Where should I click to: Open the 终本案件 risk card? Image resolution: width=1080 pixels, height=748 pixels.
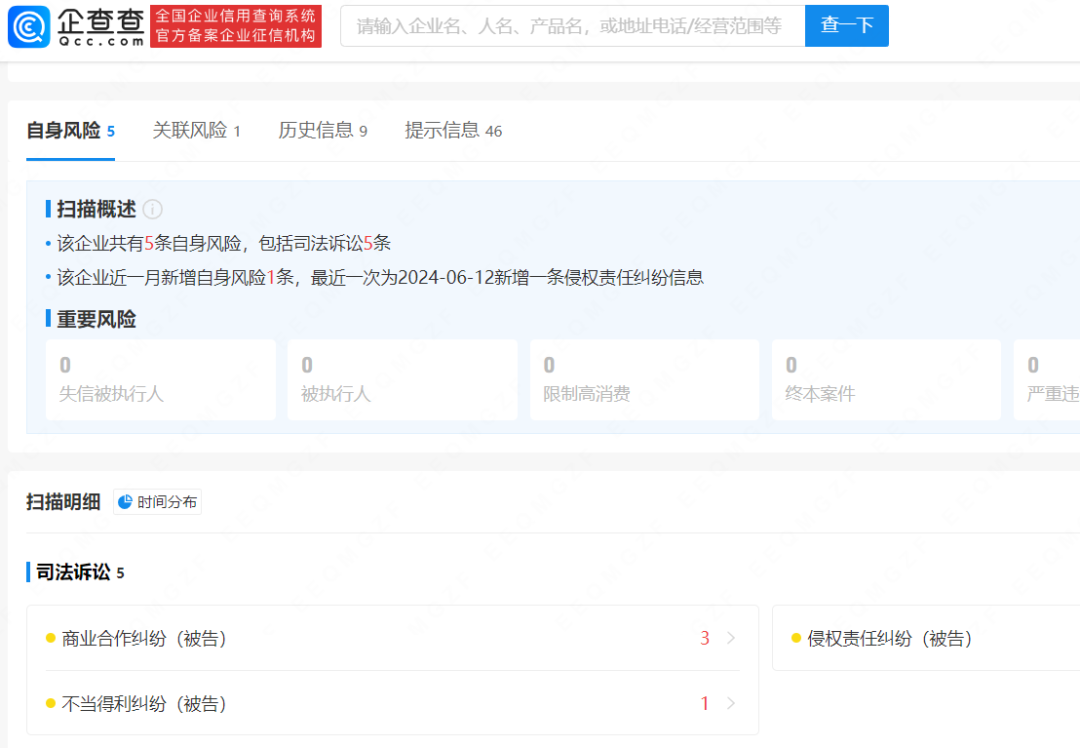(886, 380)
